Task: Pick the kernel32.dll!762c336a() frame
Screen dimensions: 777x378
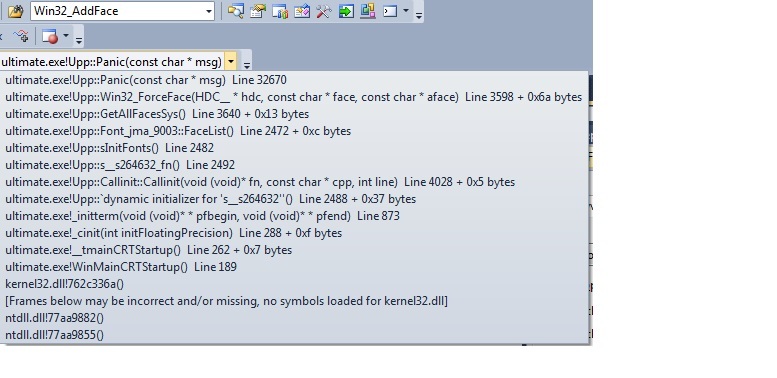Action: point(64,284)
